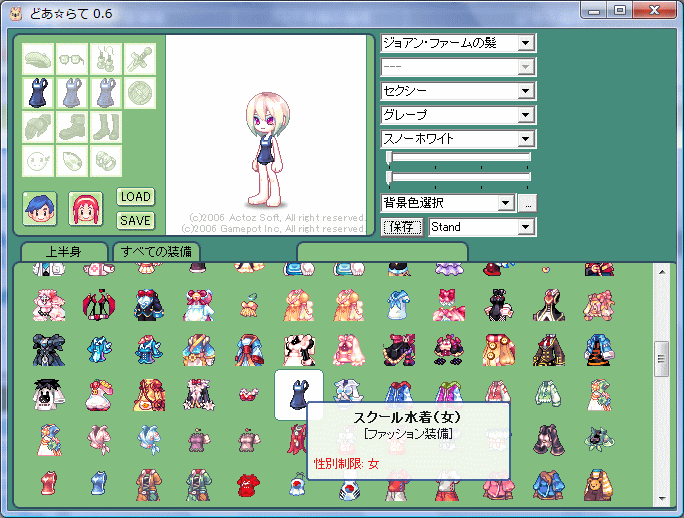
Task: Pick the plain red t-shirt item
Action: pos(48,484)
